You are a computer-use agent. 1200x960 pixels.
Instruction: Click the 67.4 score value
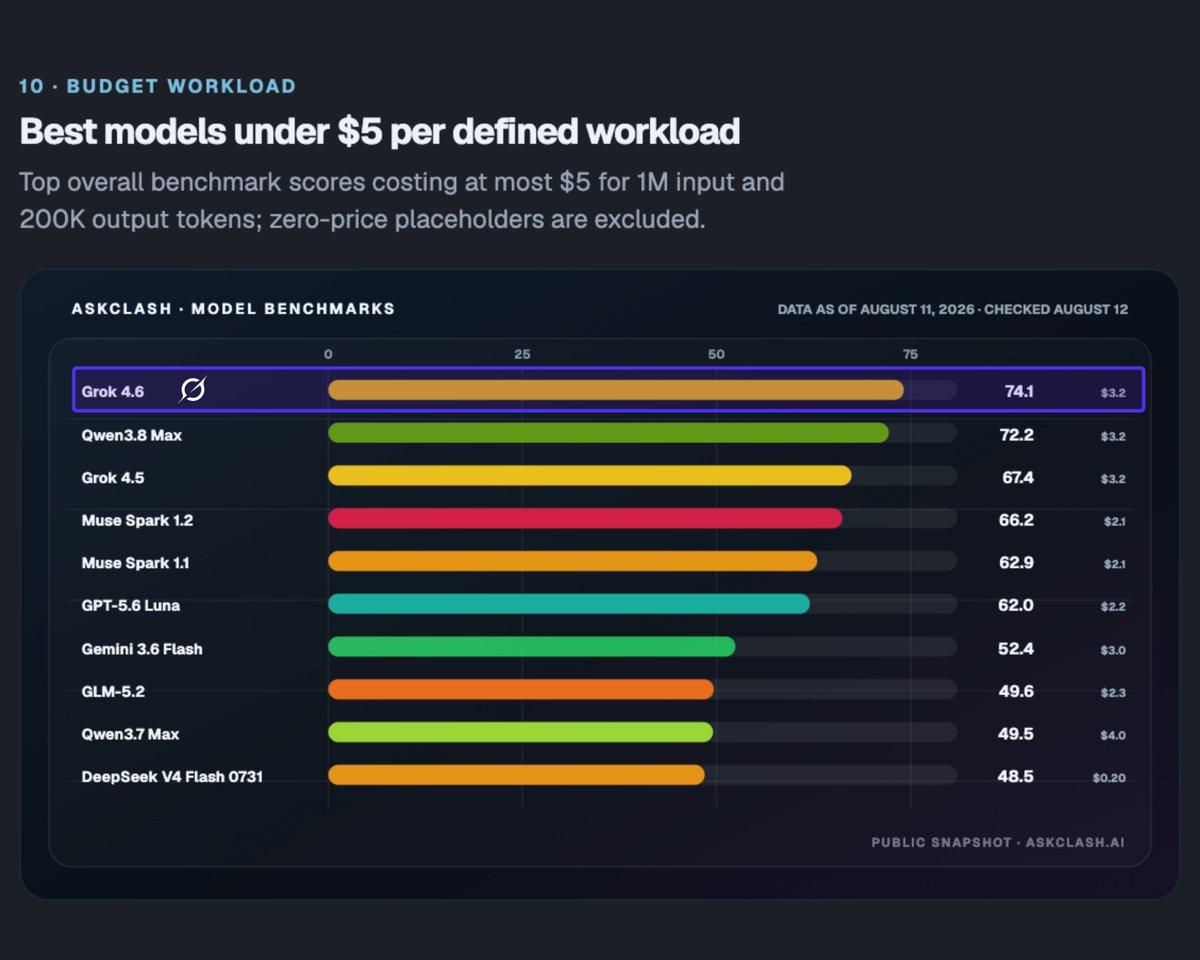1018,478
